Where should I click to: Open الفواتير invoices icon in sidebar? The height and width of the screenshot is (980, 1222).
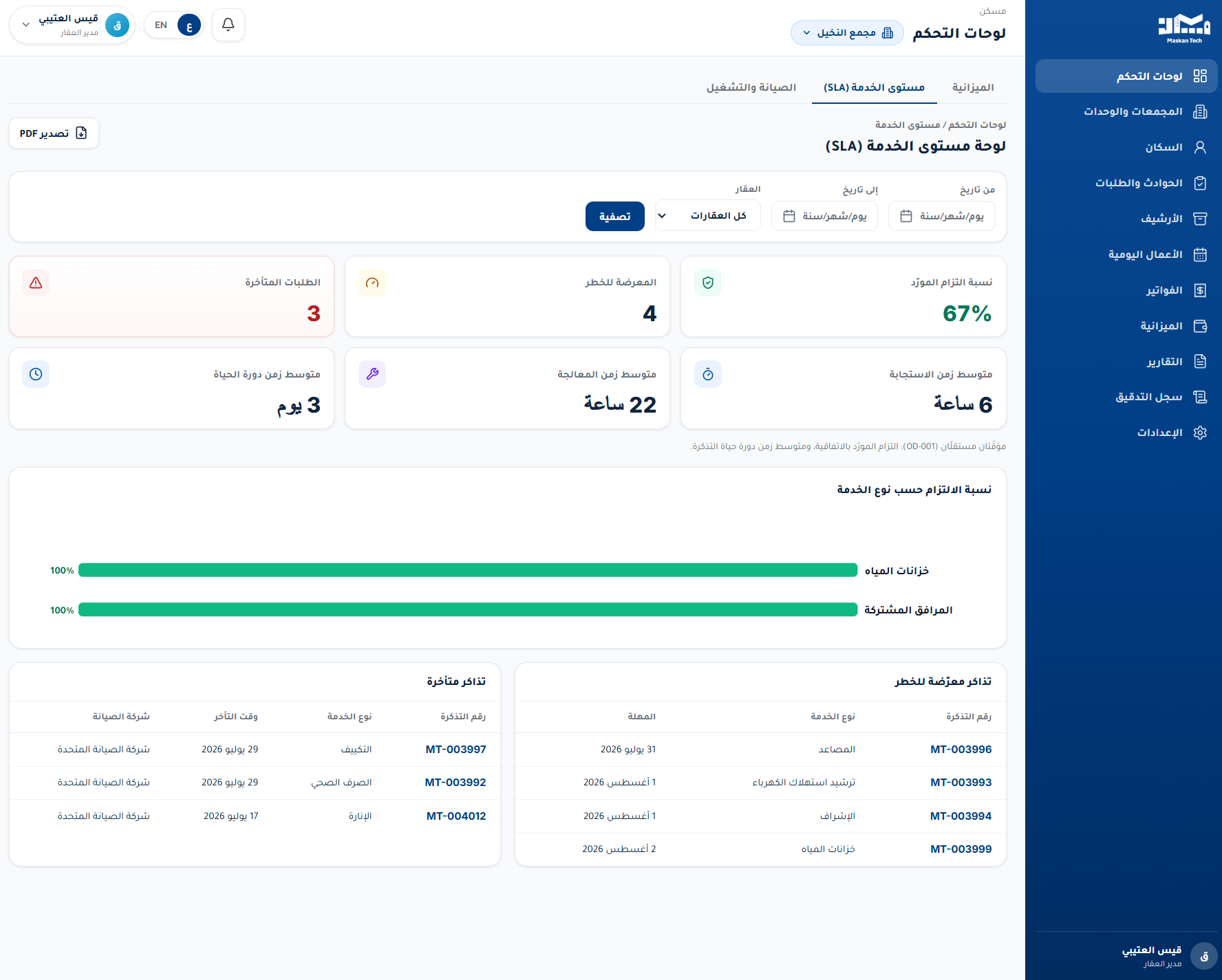pos(1200,290)
